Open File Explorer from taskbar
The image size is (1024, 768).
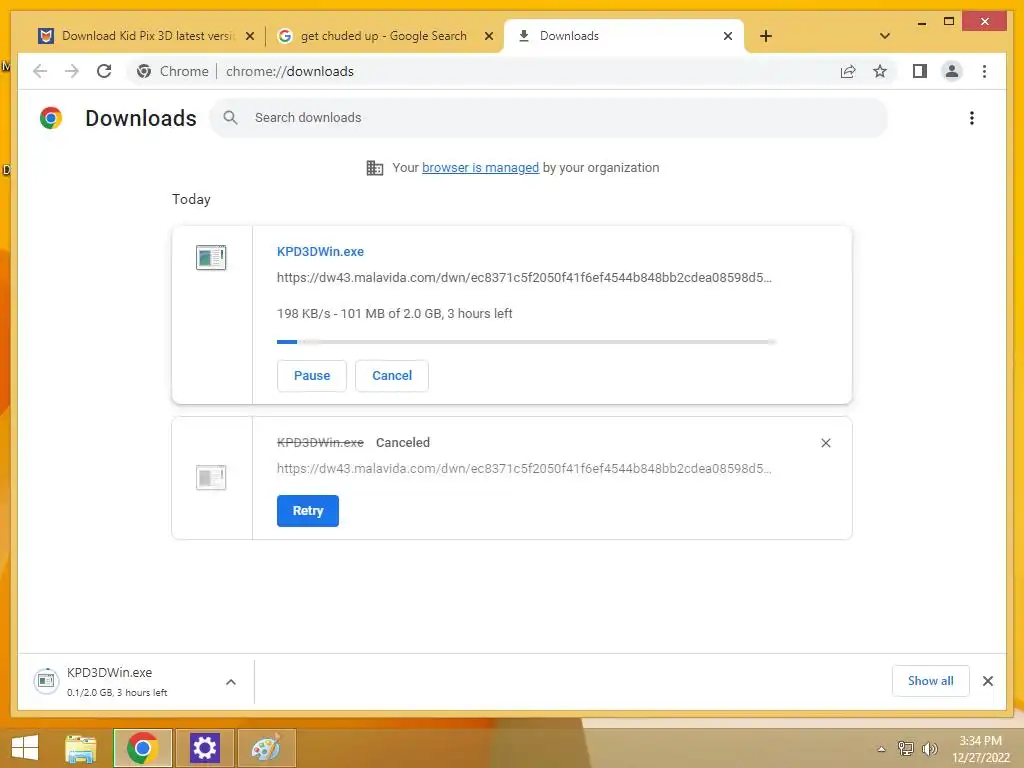(x=81, y=748)
